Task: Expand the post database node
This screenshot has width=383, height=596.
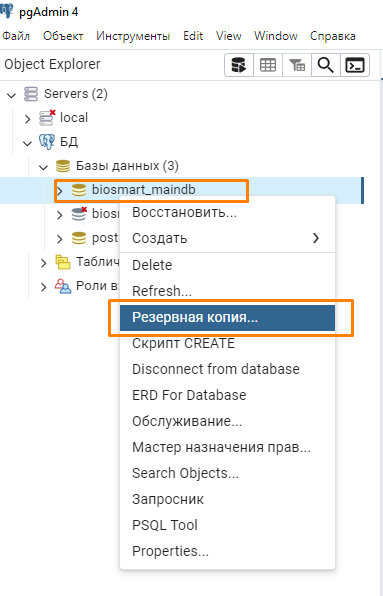Action: pyautogui.click(x=60, y=239)
